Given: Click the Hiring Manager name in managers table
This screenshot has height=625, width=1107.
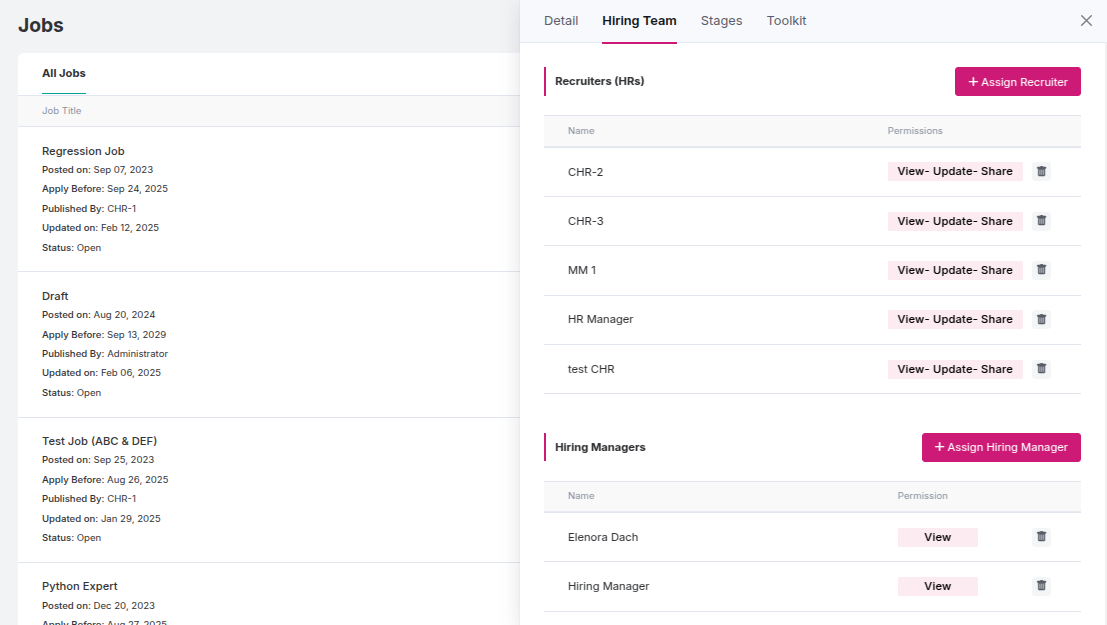Looking at the screenshot, I should (609, 586).
